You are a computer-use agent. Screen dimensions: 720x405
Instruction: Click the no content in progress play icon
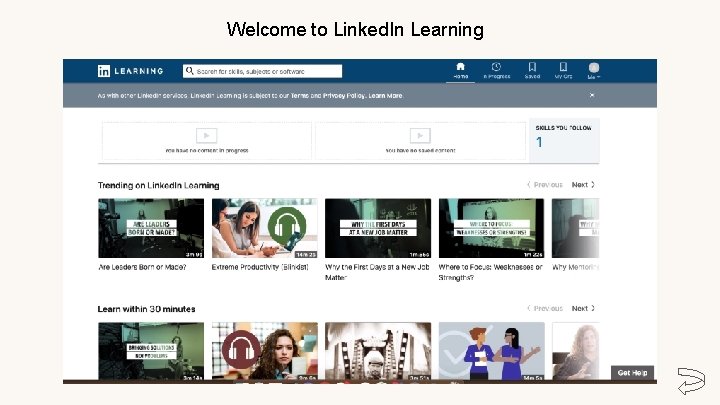207,135
